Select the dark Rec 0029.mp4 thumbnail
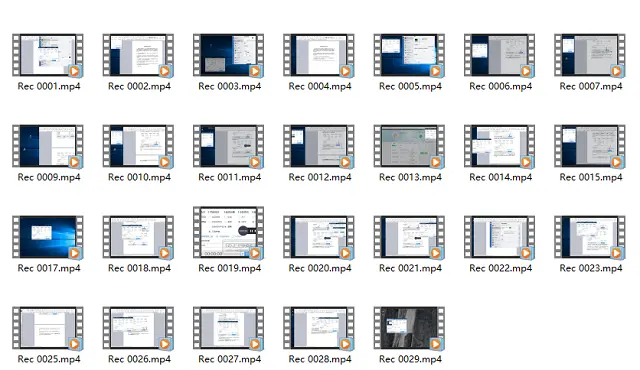Screen dimensions: 640x370 [x=409, y=328]
